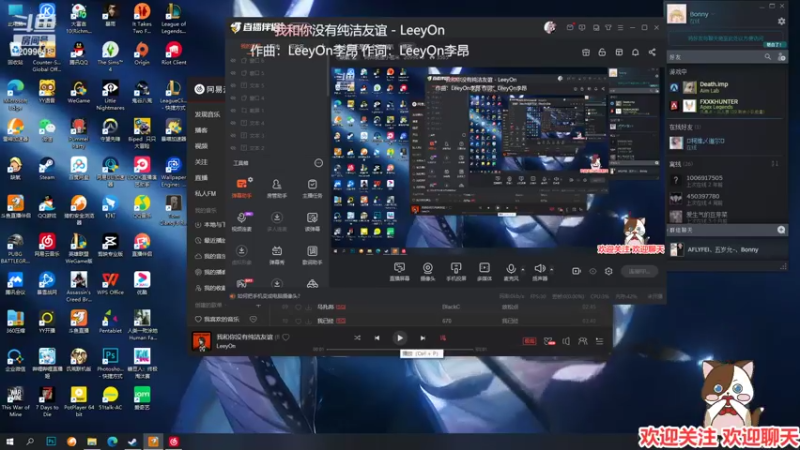Image resolution: width=800 pixels, height=450 pixels.
Task: Hide the 文本 3 source with eye icon
Action: pos(233,136)
